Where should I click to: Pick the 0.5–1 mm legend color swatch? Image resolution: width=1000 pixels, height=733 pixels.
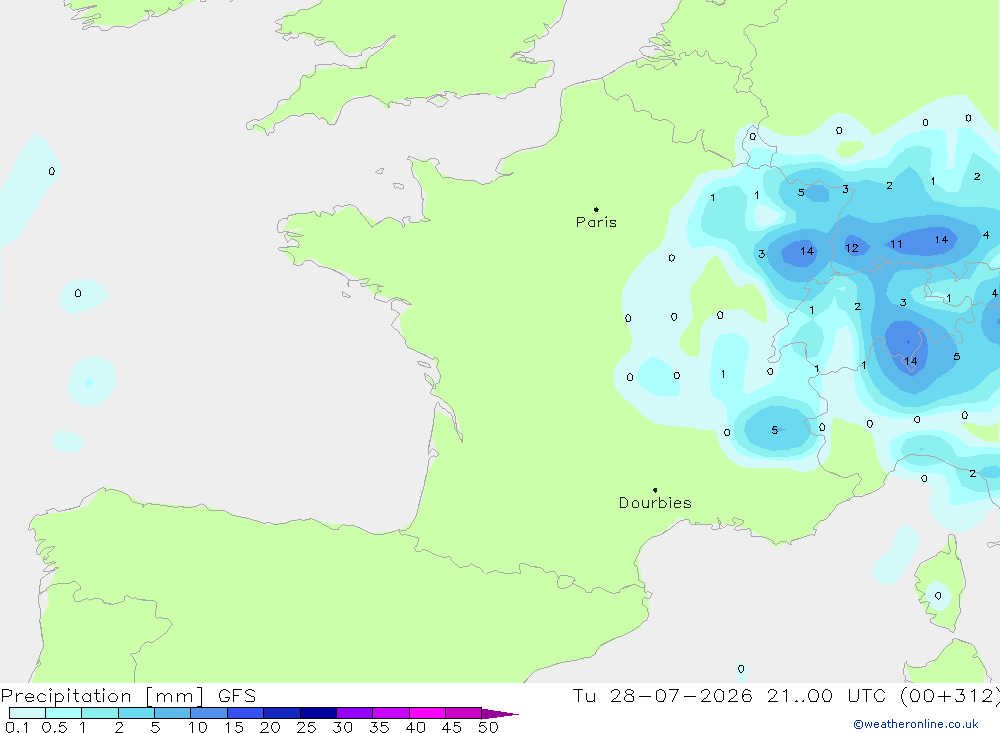tap(64, 713)
